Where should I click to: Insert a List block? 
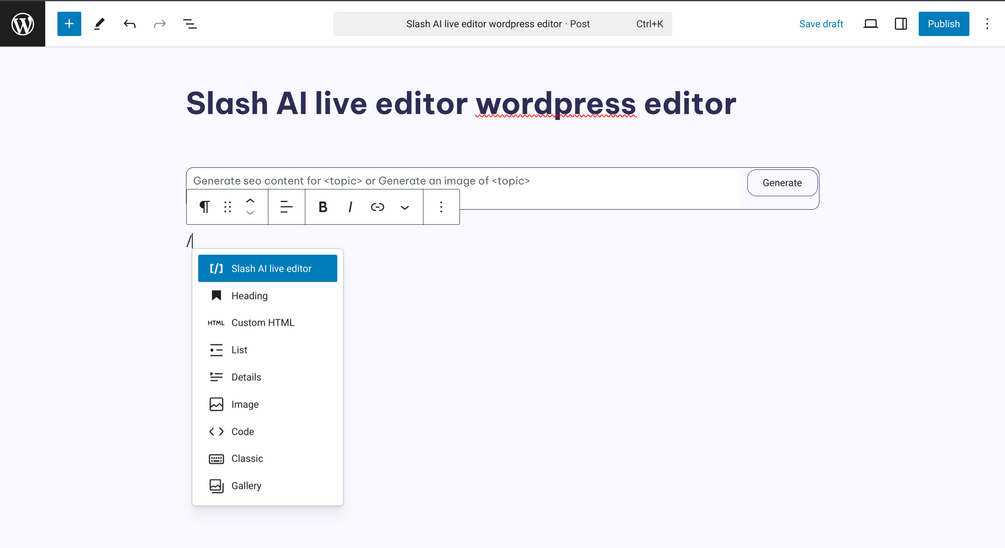click(x=267, y=350)
